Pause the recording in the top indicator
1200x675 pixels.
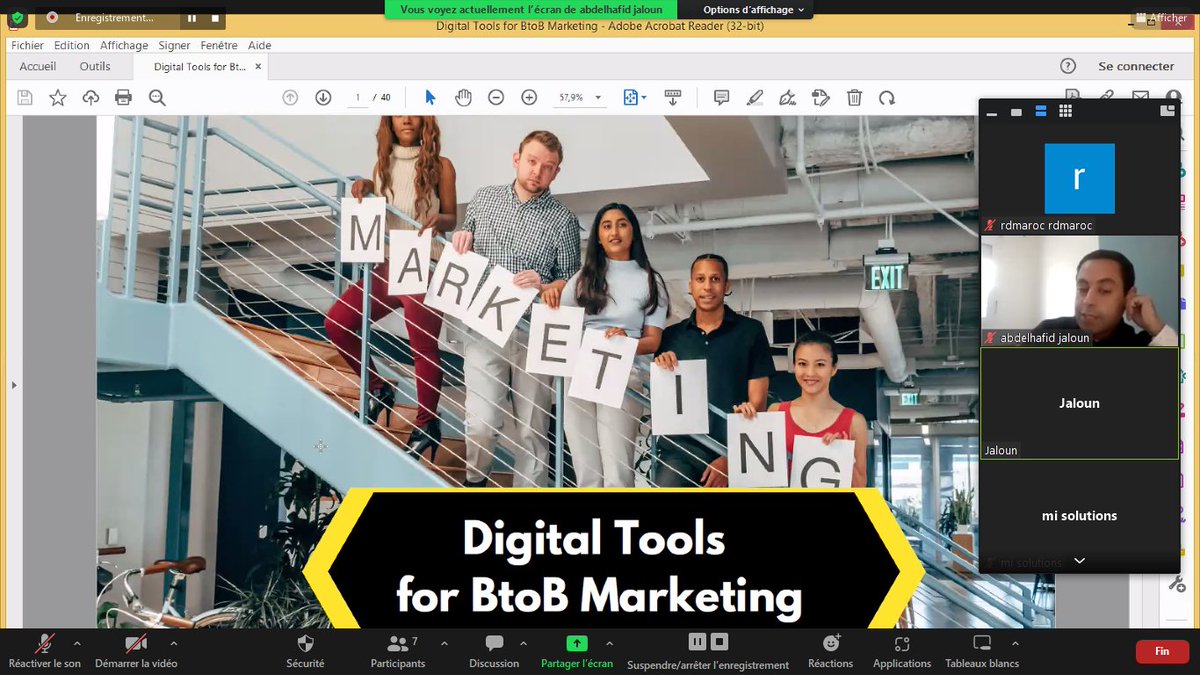click(x=192, y=18)
